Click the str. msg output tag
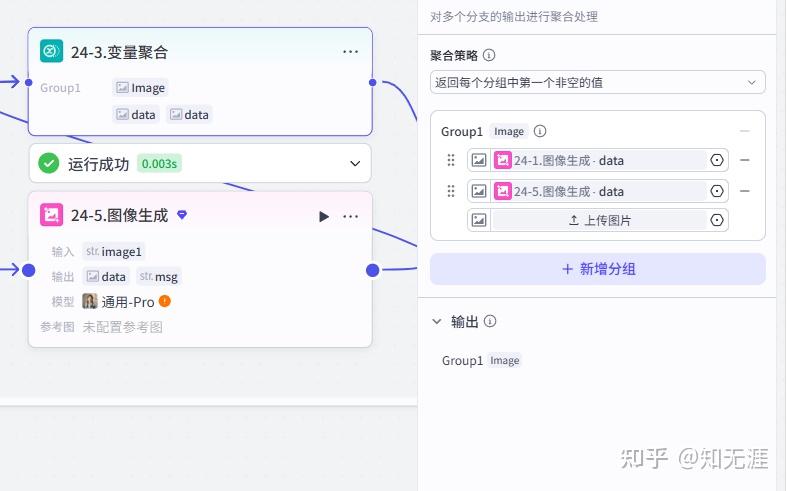Screen dimensions: 788x491 (x=158, y=276)
